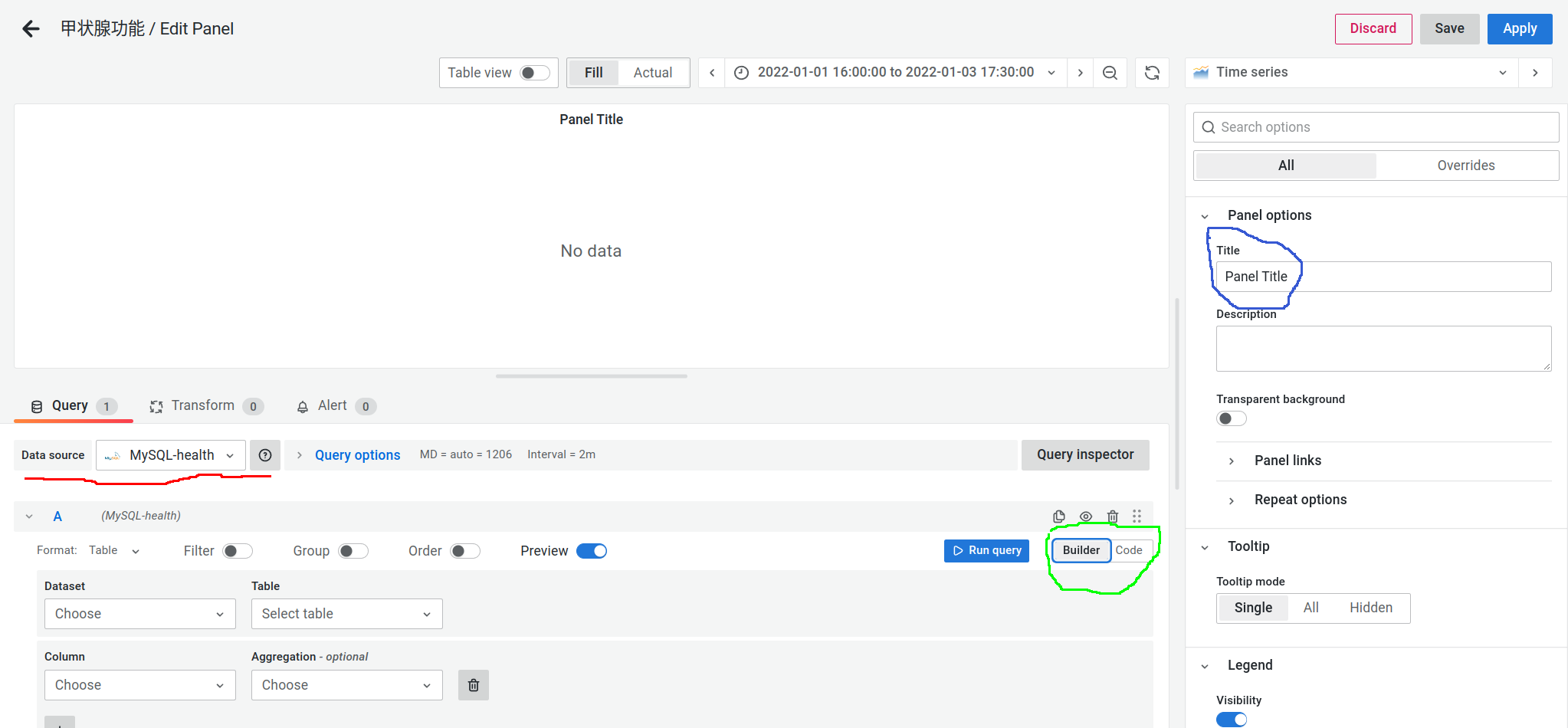Image resolution: width=1568 pixels, height=728 pixels.
Task: Collapse the Legend section
Action: pos(1205,666)
